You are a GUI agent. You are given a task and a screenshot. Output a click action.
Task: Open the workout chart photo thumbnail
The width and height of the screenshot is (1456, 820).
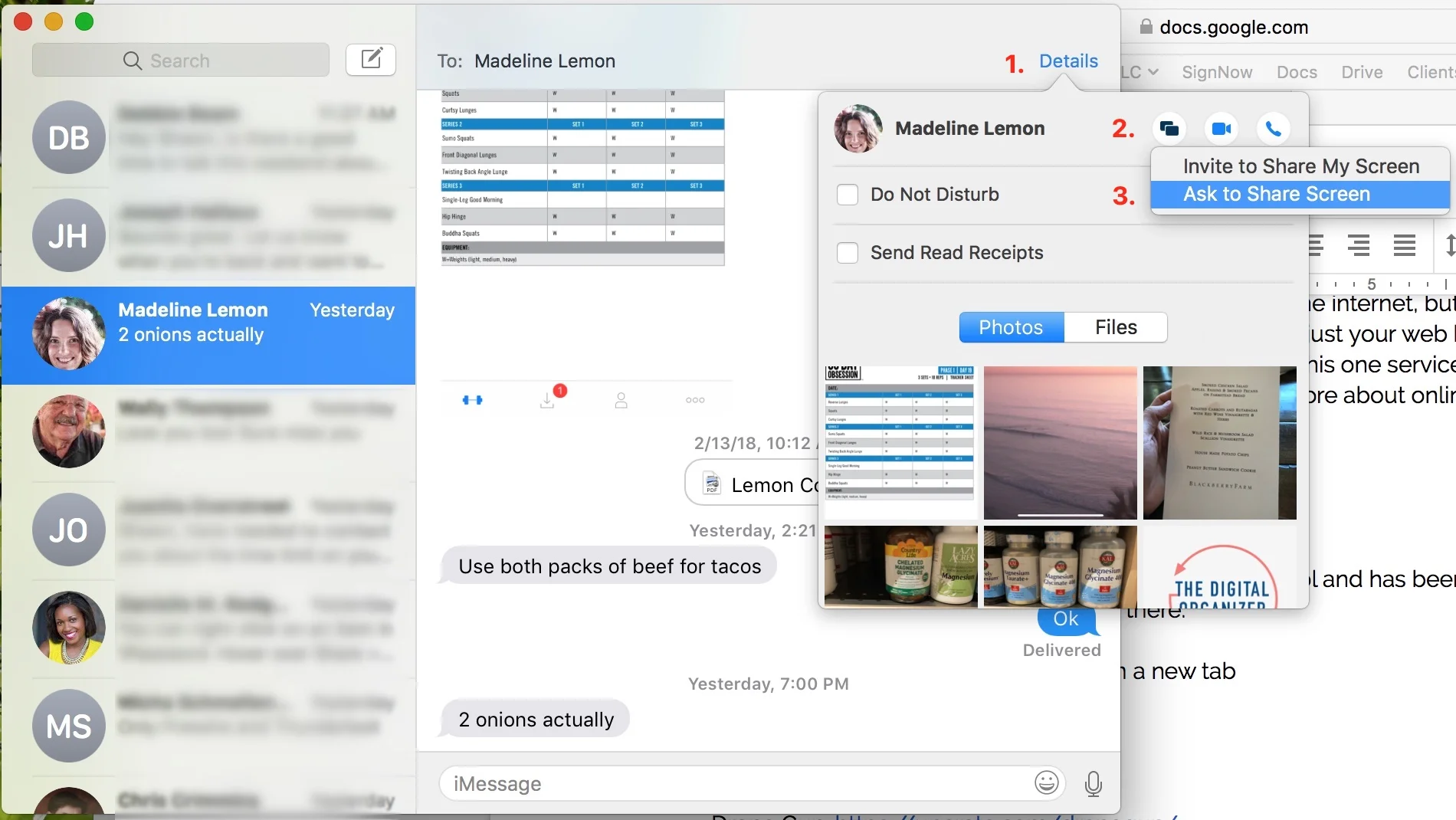900,442
